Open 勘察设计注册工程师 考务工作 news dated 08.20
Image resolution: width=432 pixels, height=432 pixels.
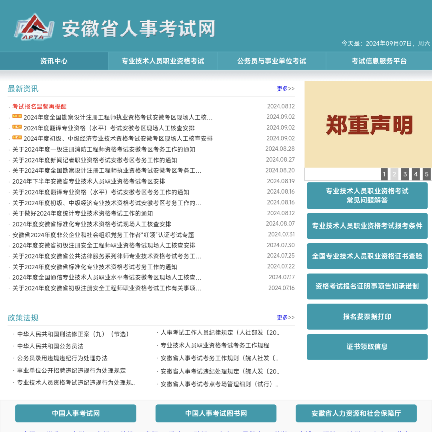[x=107, y=171]
